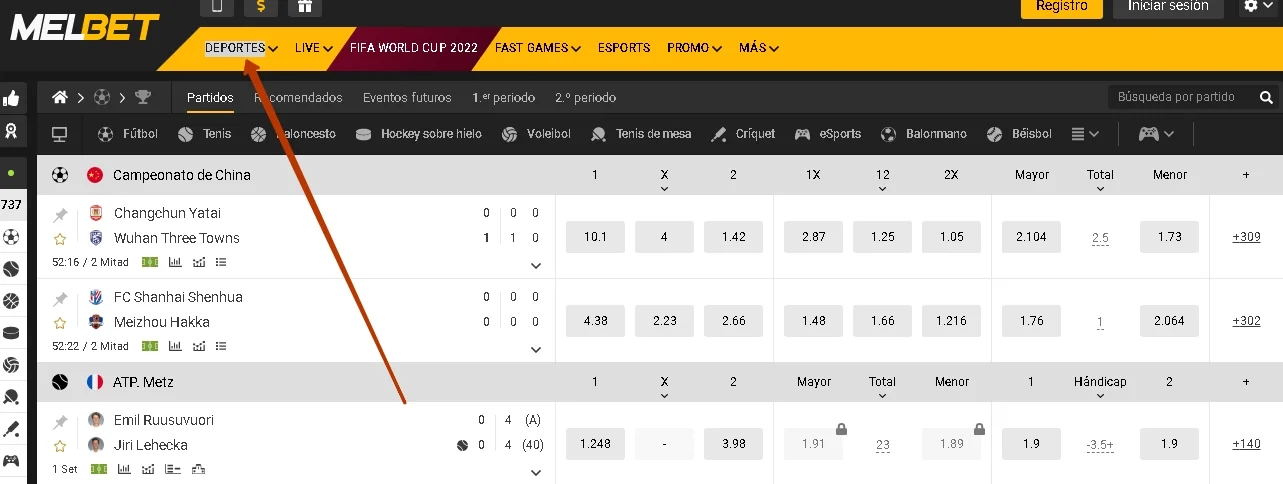
Task: Click the Iniciar sesión button
Action: coord(1168,7)
